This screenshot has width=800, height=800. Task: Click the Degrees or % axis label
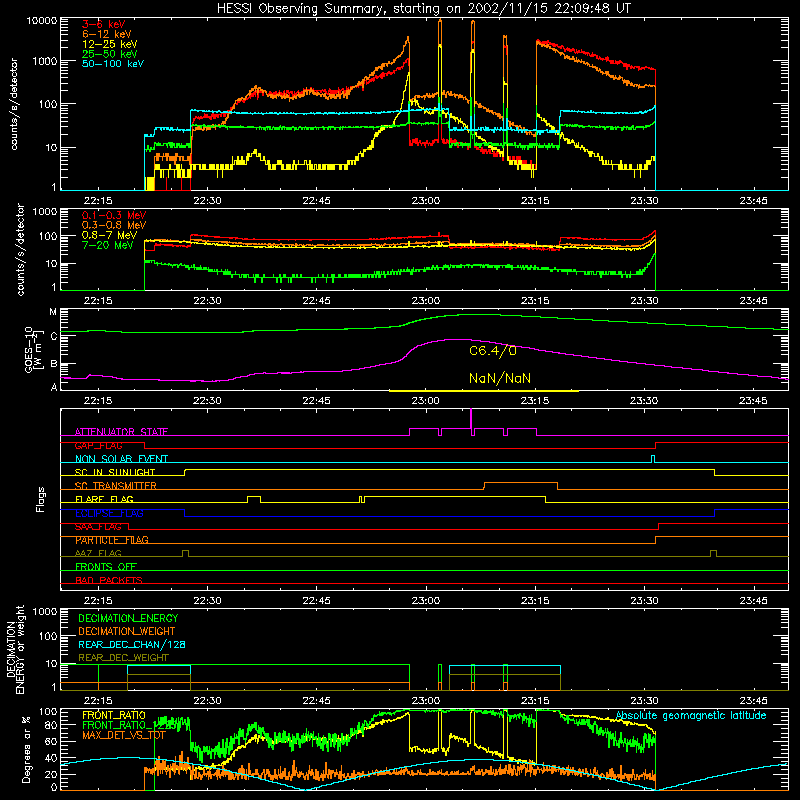[x=26, y=750]
